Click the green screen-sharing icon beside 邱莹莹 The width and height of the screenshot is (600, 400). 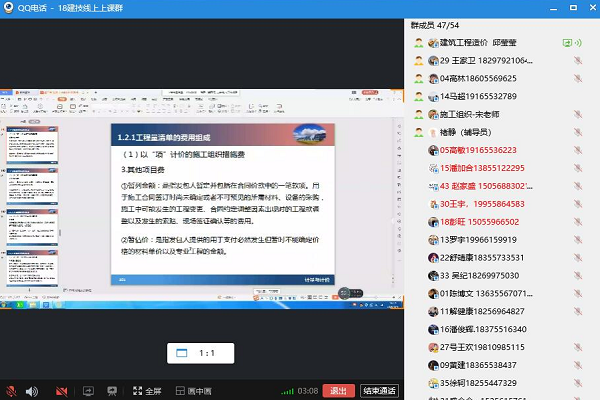(x=568, y=43)
